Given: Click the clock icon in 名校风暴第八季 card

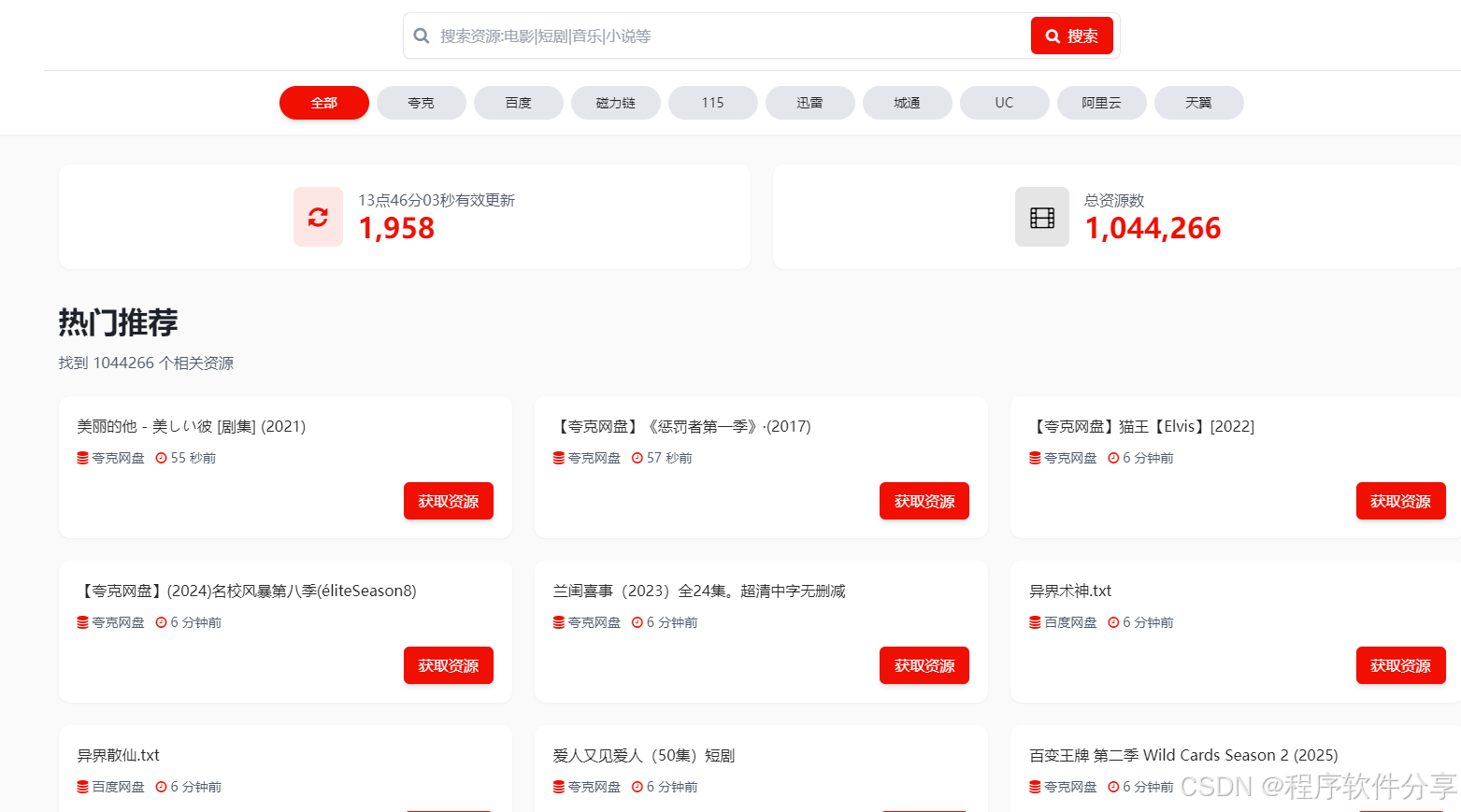Looking at the screenshot, I should tap(161, 622).
